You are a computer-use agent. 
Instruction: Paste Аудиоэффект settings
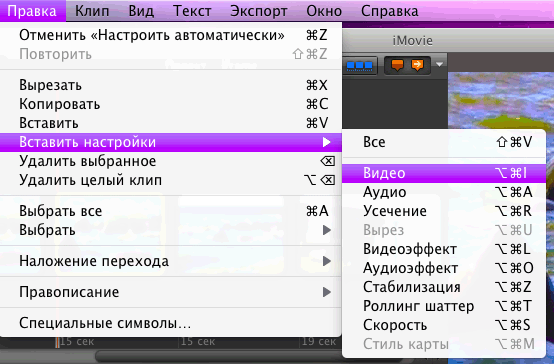pyautogui.click(x=444, y=268)
